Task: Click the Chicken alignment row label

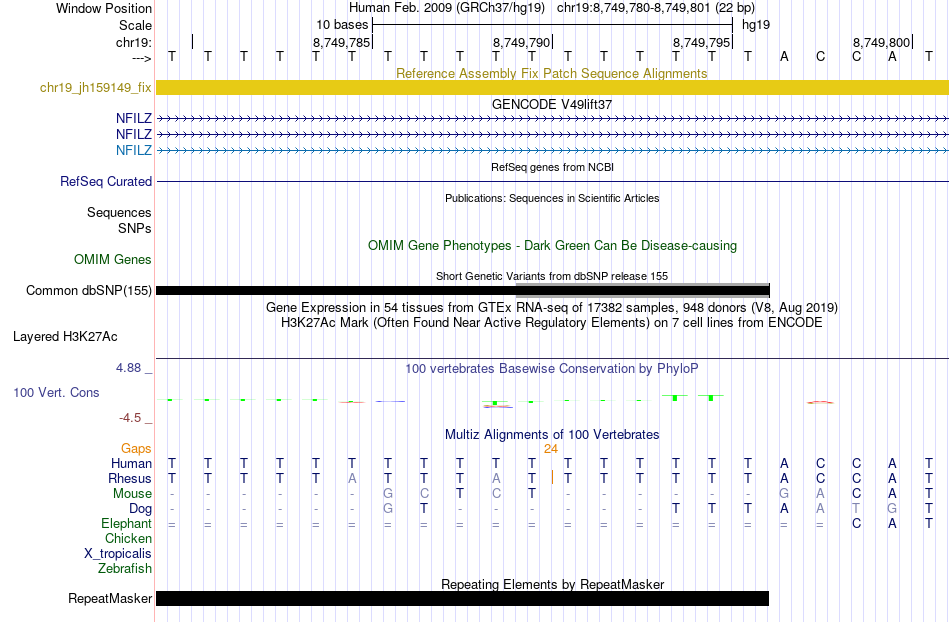Action: [x=128, y=538]
